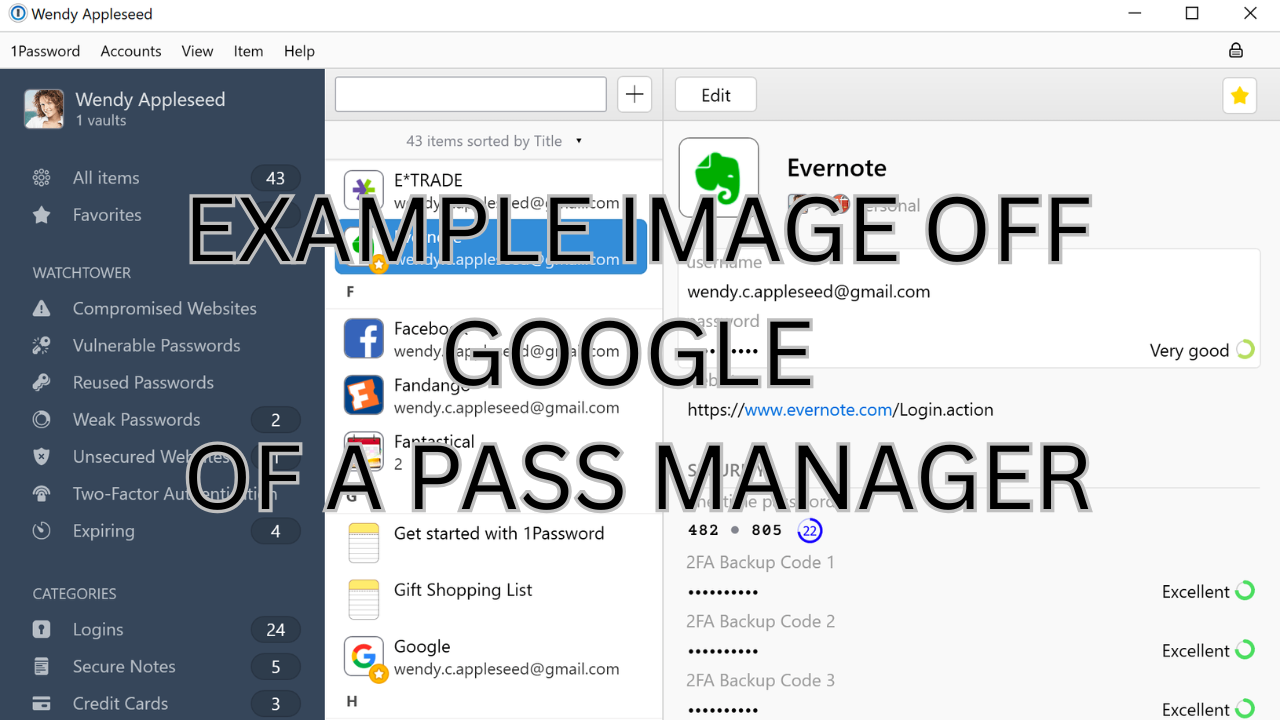Toggle the Evernote favorite star
Image resolution: width=1280 pixels, height=720 pixels.
point(1239,95)
